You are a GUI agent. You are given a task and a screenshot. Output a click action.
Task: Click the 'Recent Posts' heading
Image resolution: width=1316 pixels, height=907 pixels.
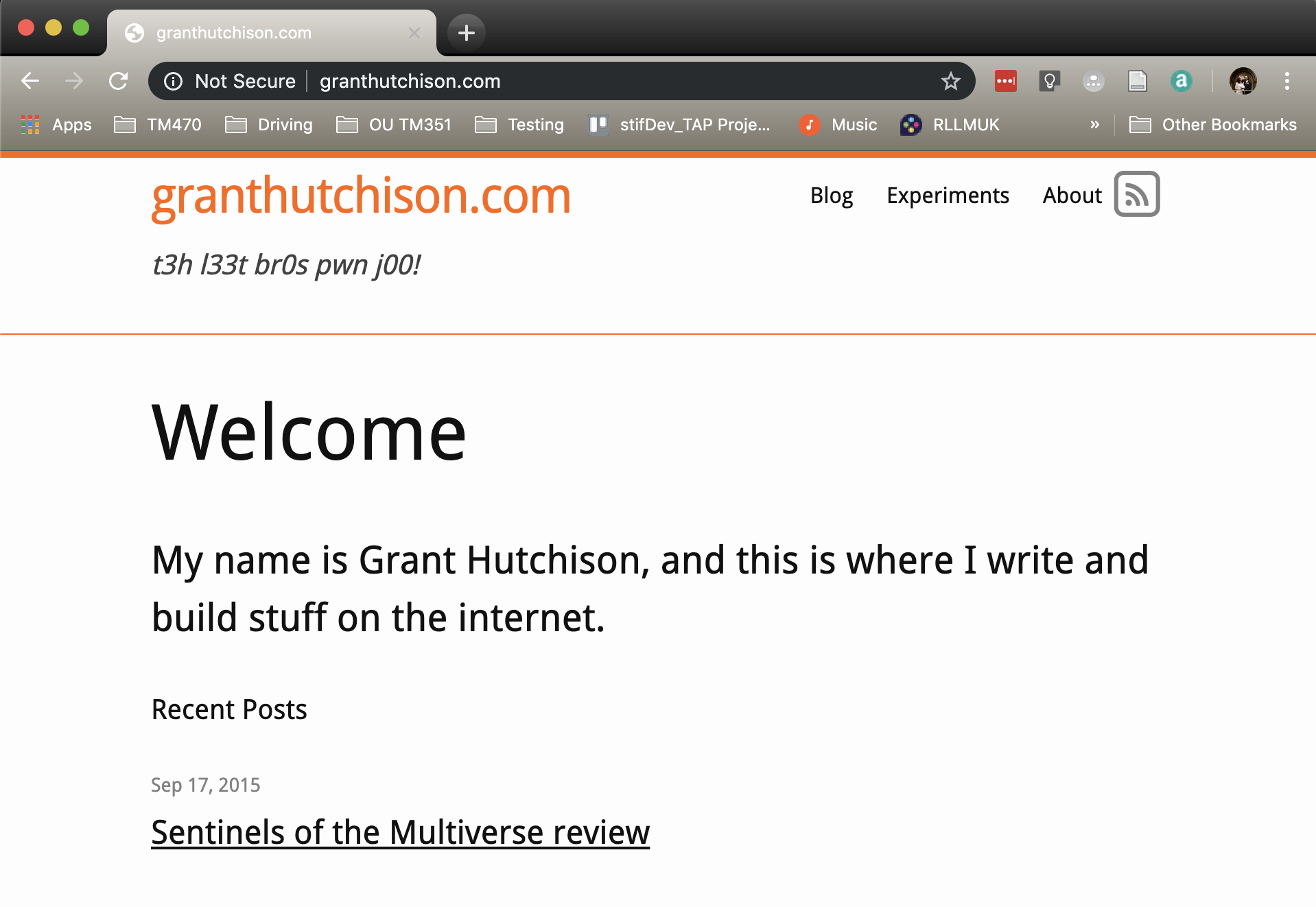pyautogui.click(x=229, y=709)
